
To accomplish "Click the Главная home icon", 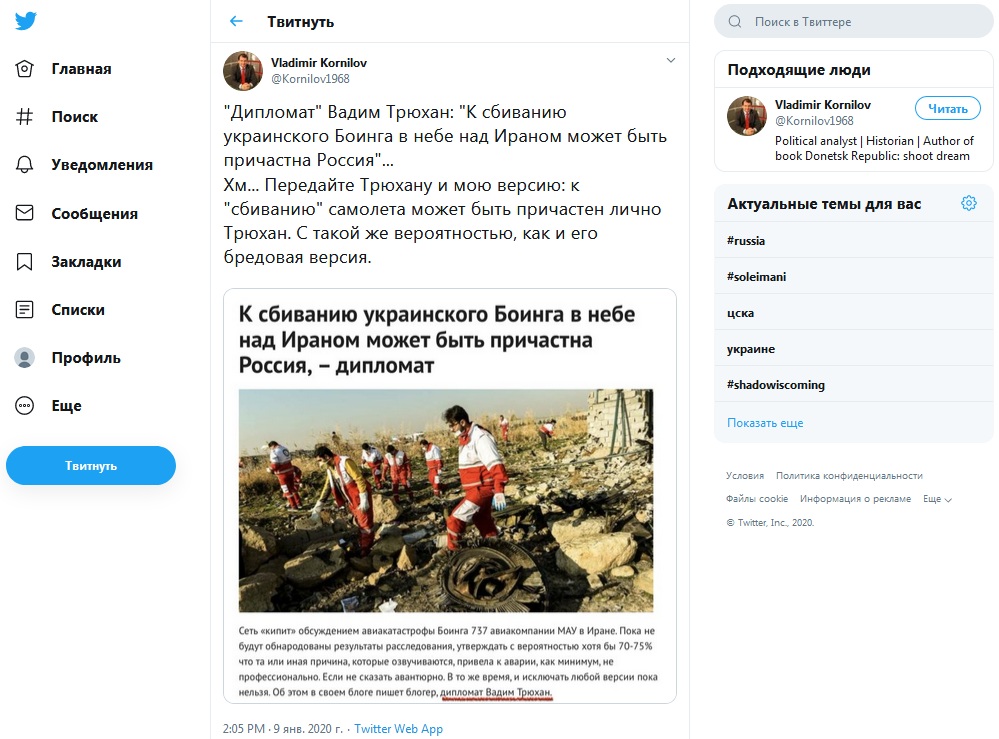I will (x=26, y=69).
